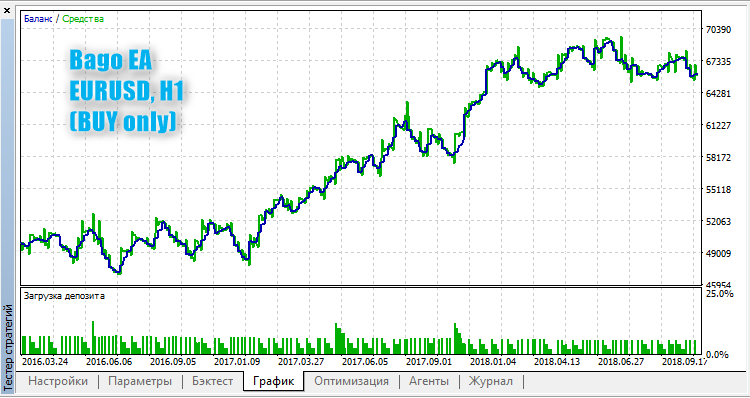Open the Настройки tab
Image resolution: width=750 pixels, height=398 pixels.
[58, 381]
